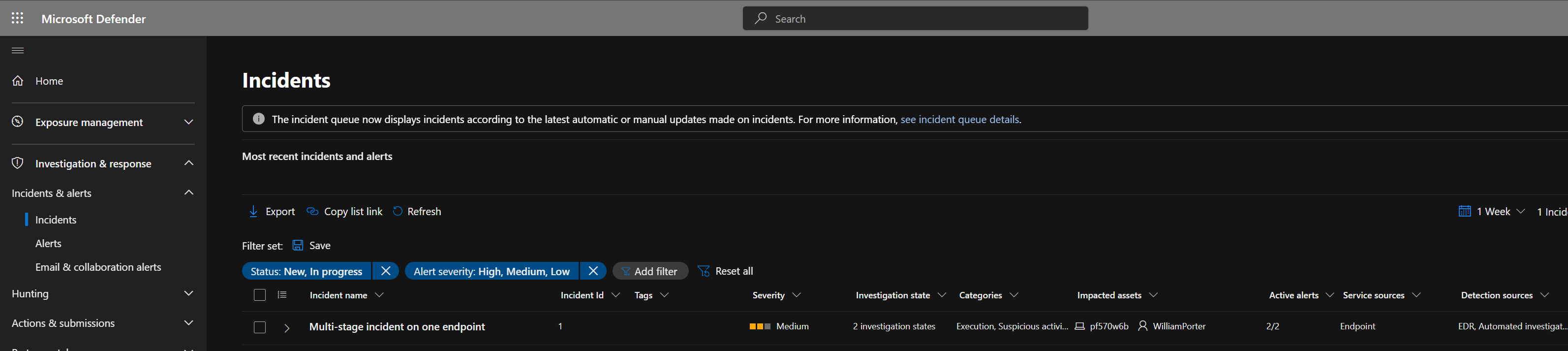The width and height of the screenshot is (1568, 351).
Task: Remove the Status filter with X
Action: tap(385, 271)
